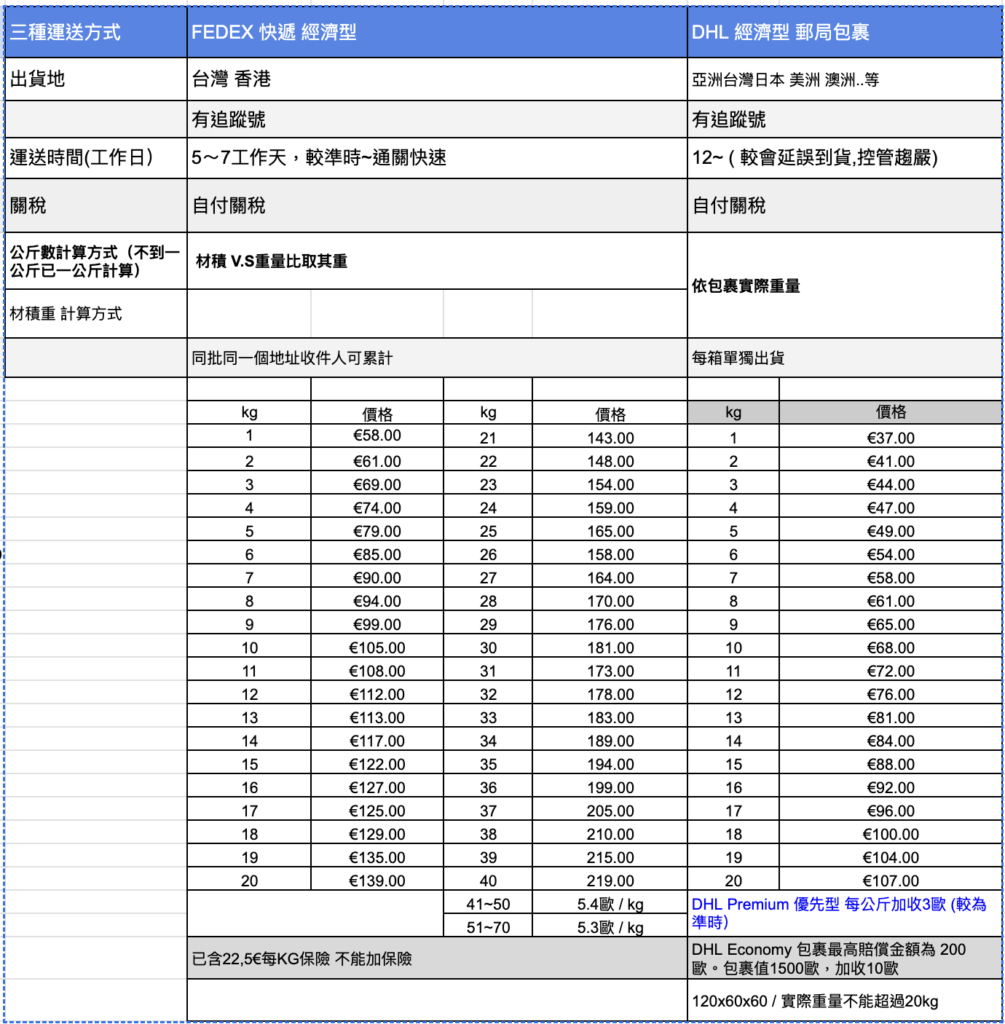Select the cell reading "台灣 香港"
This screenshot has width=1005, height=1024.
coord(437,79)
